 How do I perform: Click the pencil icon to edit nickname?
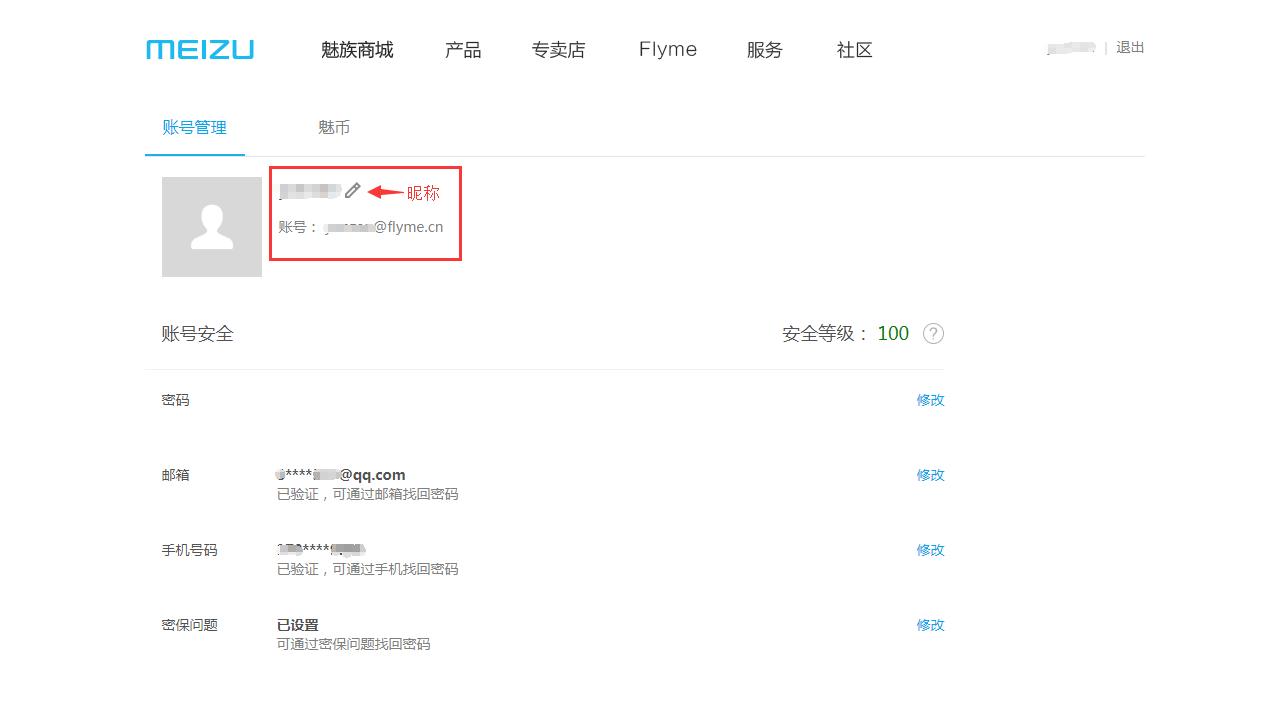(352, 190)
